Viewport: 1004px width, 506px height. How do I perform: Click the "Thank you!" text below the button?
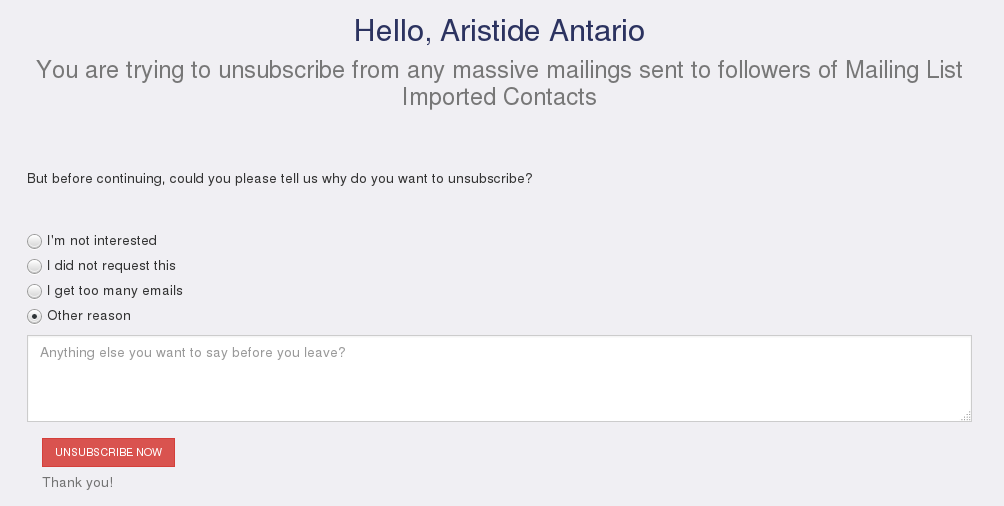tap(78, 483)
